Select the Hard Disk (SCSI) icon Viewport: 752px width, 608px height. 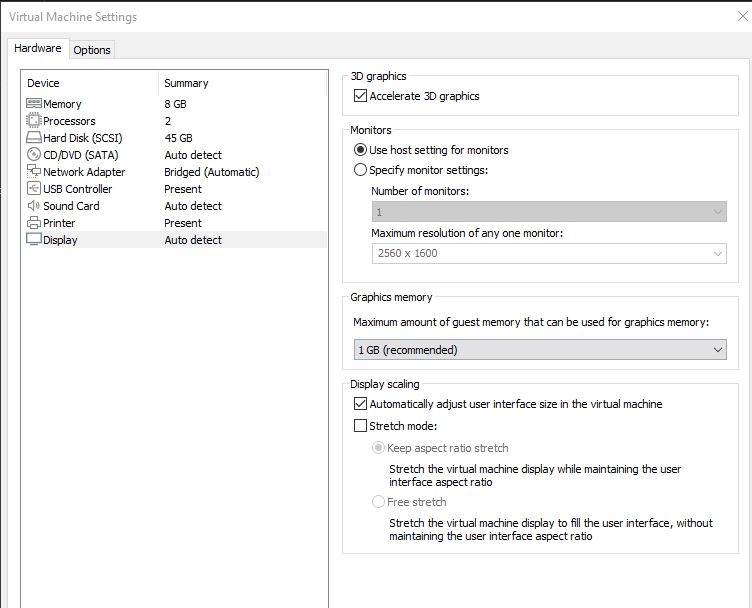point(34,138)
